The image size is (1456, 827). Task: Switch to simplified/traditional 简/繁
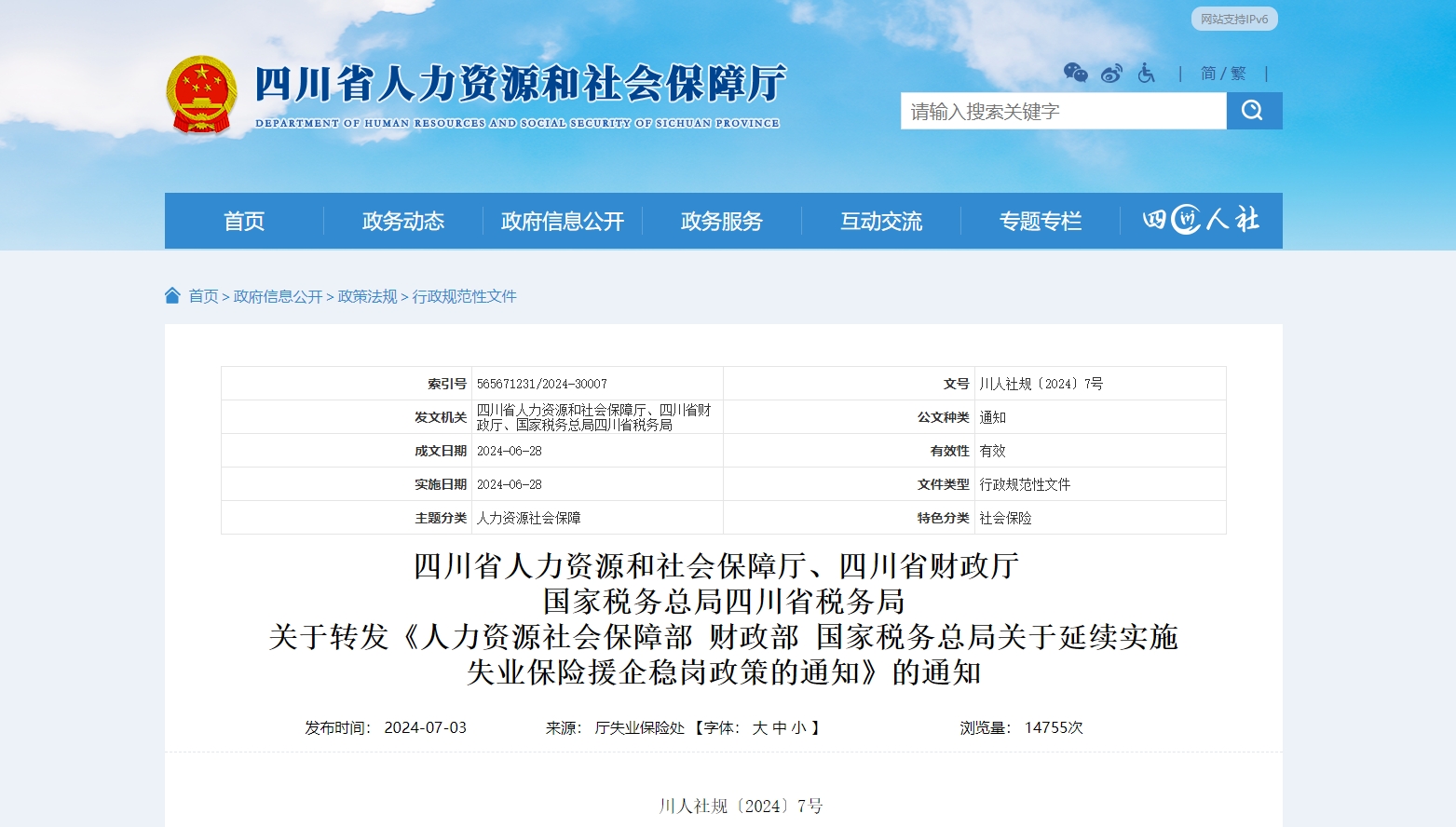pyautogui.click(x=1223, y=74)
